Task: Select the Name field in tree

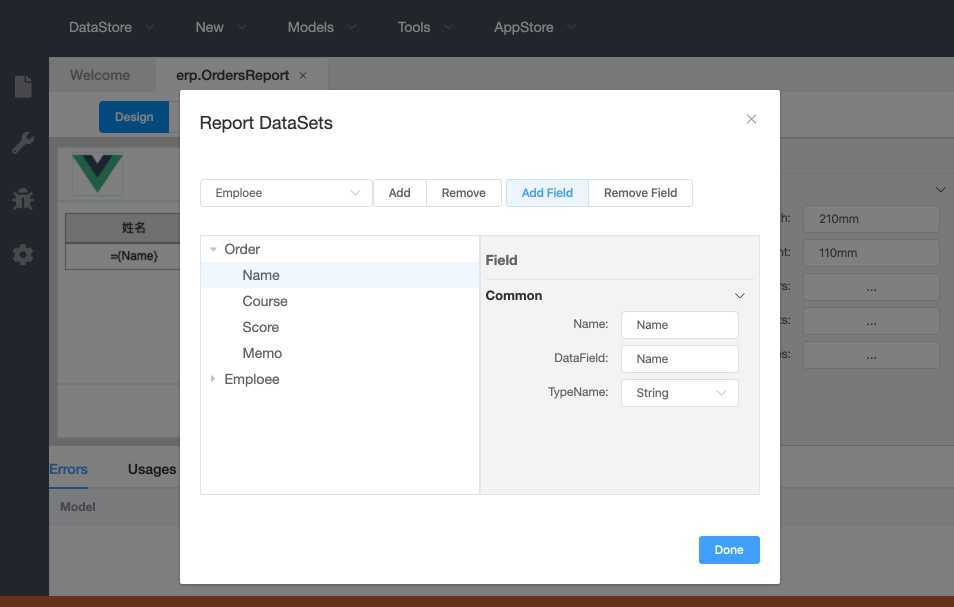Action: click(x=339, y=275)
